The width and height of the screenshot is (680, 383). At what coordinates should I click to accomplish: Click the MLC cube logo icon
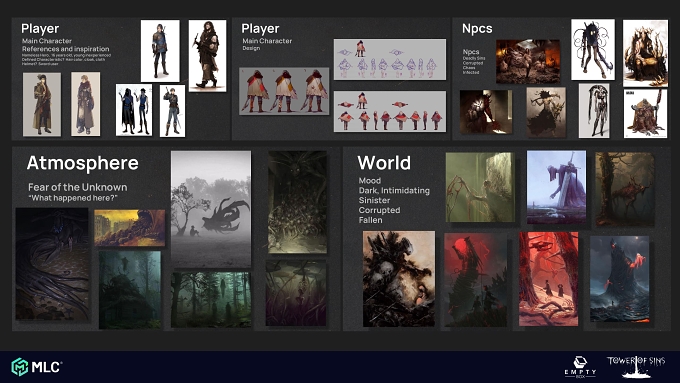(x=20, y=367)
